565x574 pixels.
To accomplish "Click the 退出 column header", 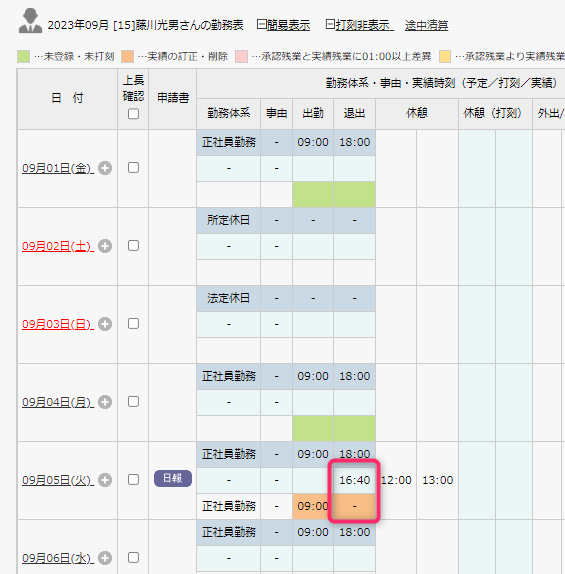I will point(354,113).
